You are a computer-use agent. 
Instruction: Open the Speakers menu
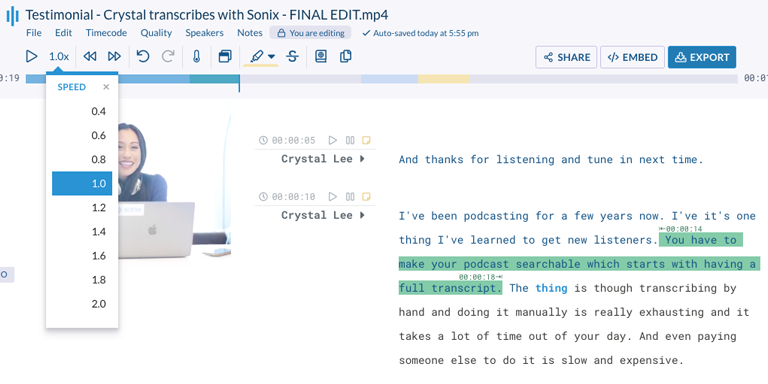click(204, 33)
